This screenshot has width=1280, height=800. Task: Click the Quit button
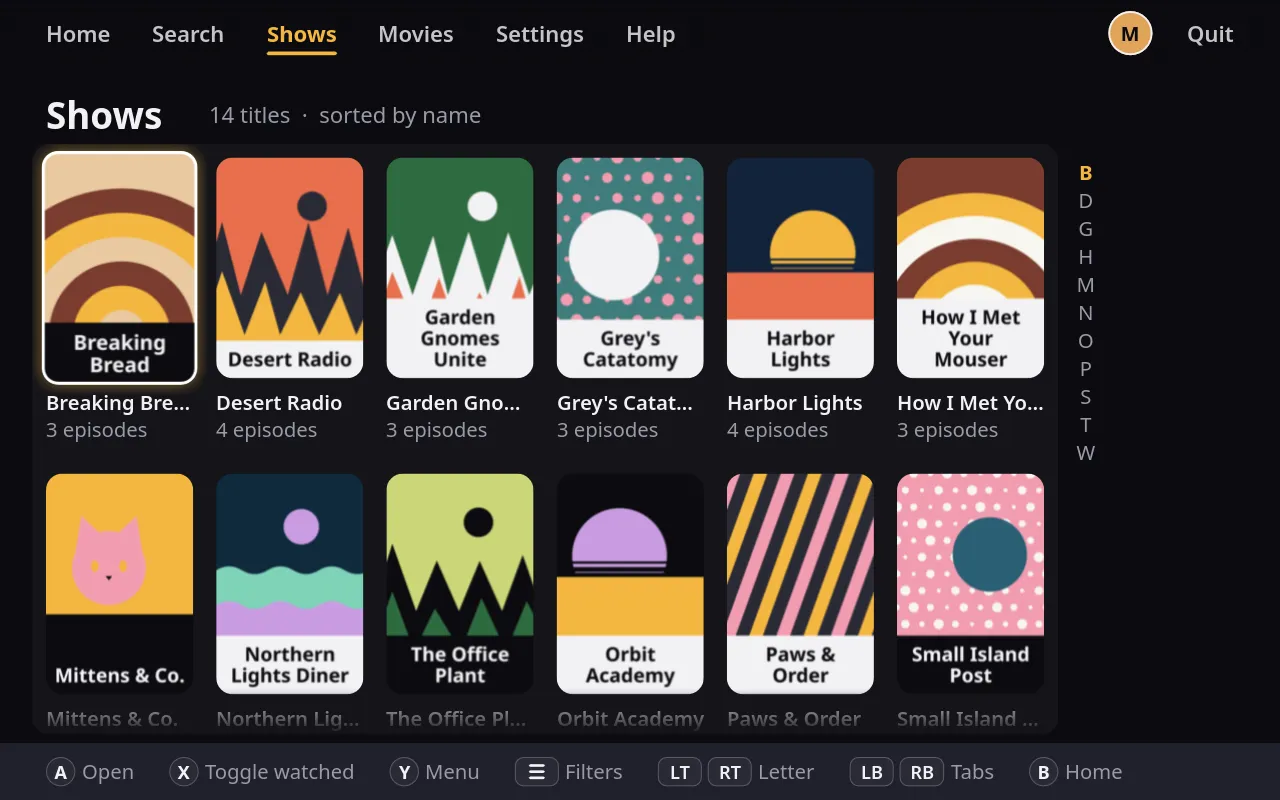tap(1210, 34)
